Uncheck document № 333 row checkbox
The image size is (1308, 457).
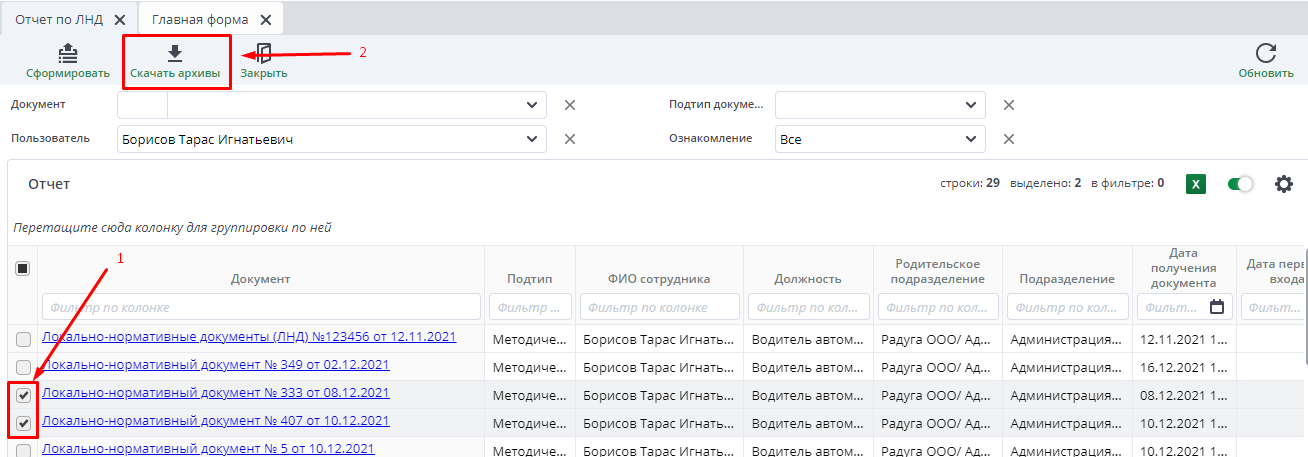click(24, 395)
